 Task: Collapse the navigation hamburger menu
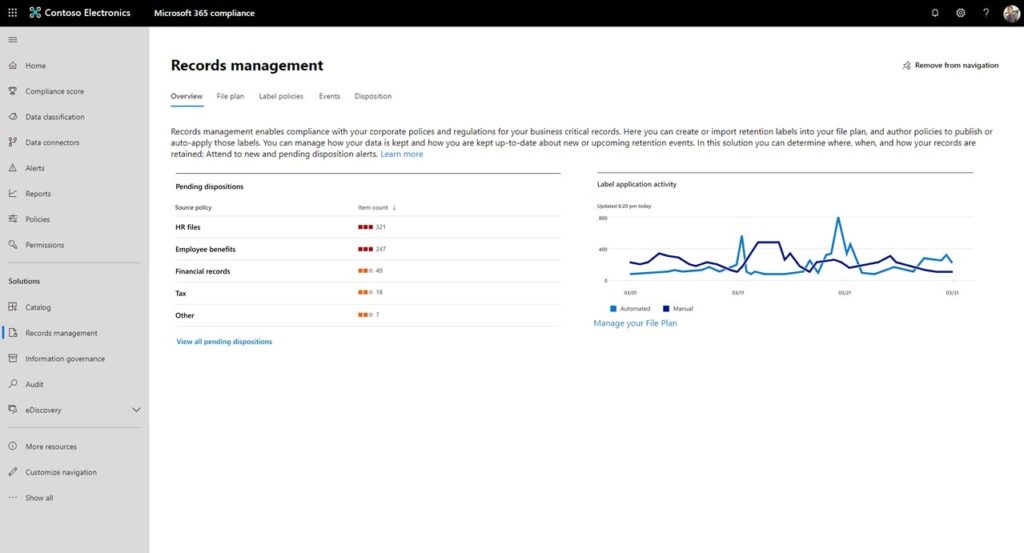[12, 40]
